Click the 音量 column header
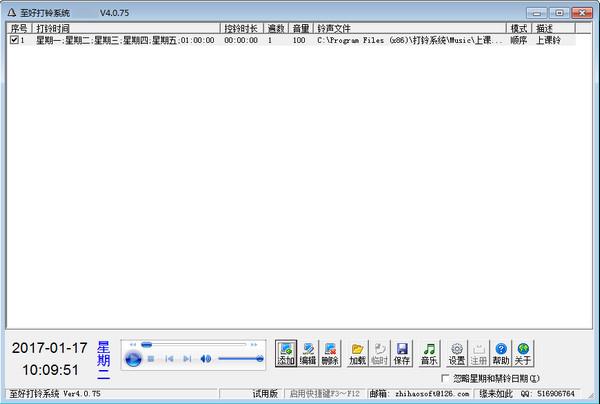Viewport: 600px width, 404px height. [x=300, y=29]
